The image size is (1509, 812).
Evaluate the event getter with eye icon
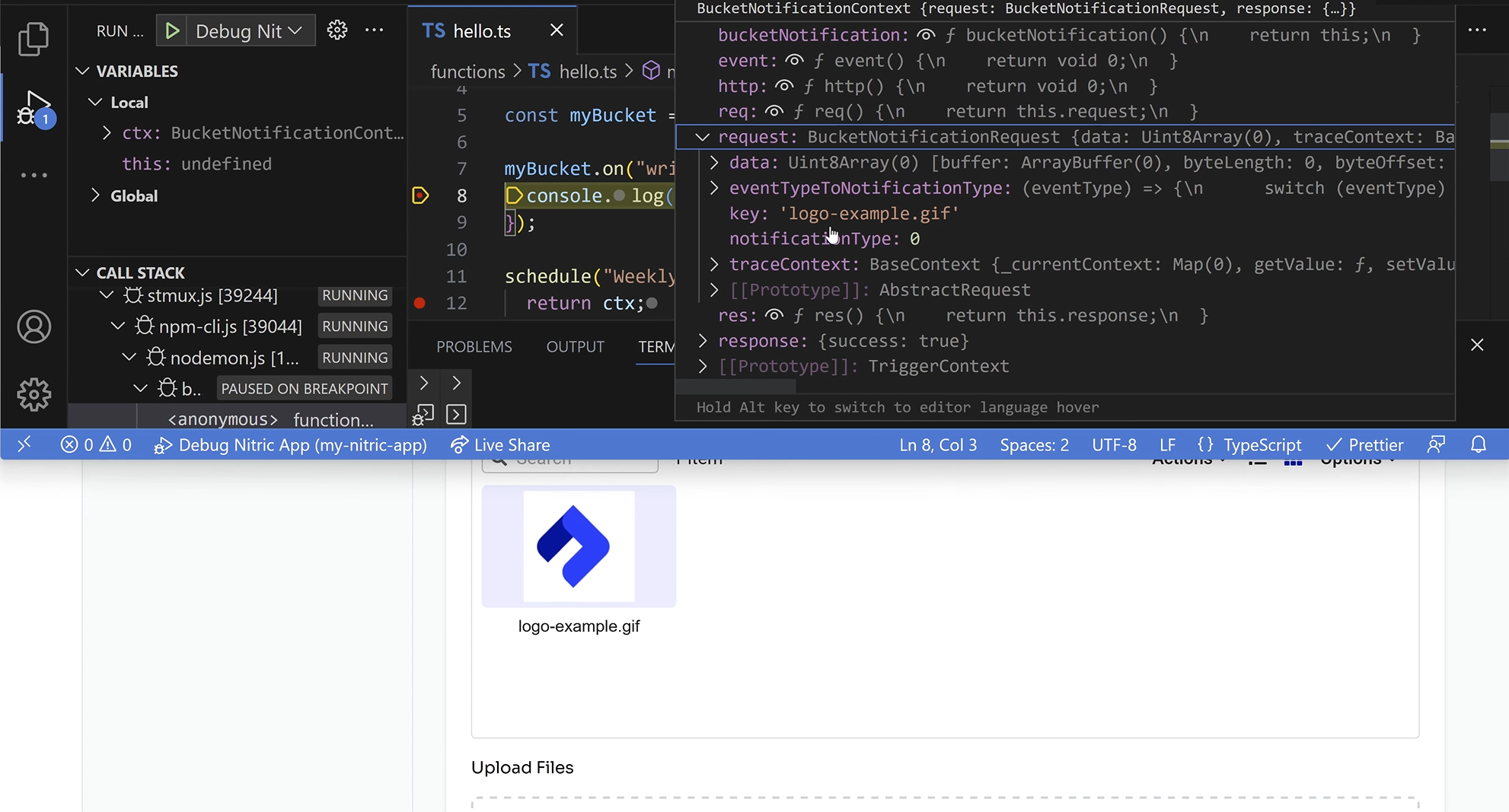pos(793,60)
